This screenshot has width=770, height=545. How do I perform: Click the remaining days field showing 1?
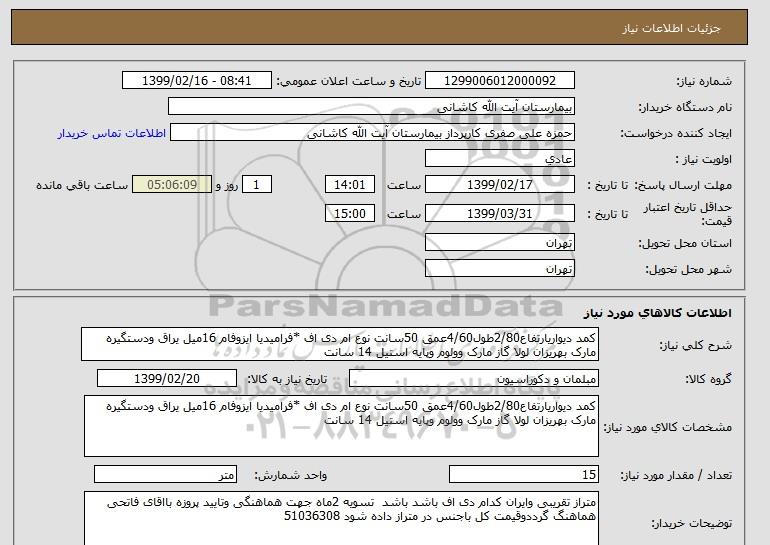click(x=256, y=185)
